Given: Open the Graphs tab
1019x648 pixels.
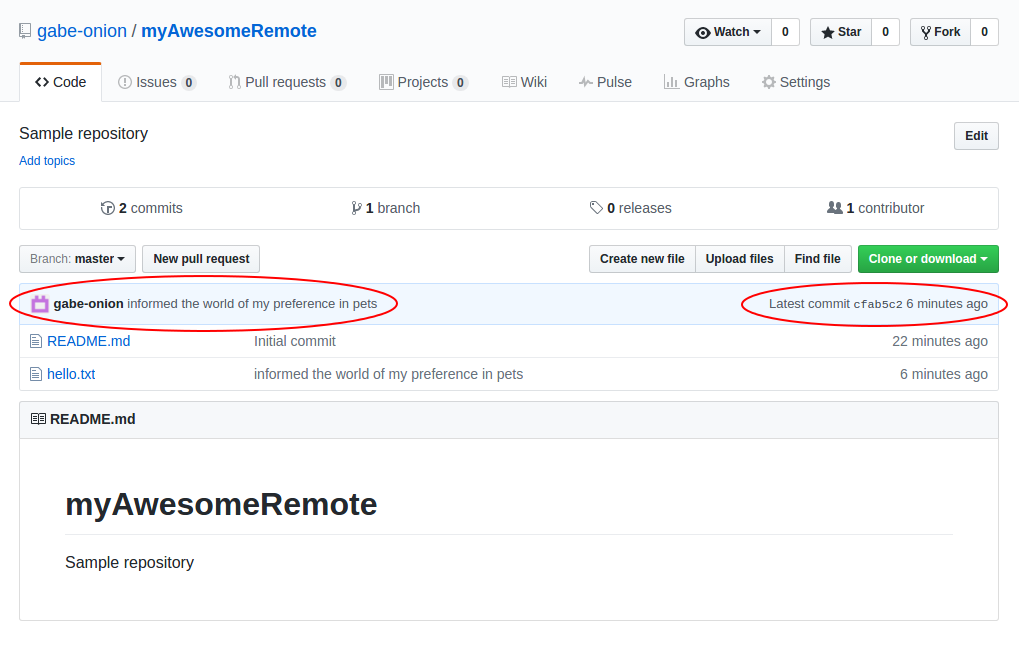Looking at the screenshot, I should click(x=696, y=83).
